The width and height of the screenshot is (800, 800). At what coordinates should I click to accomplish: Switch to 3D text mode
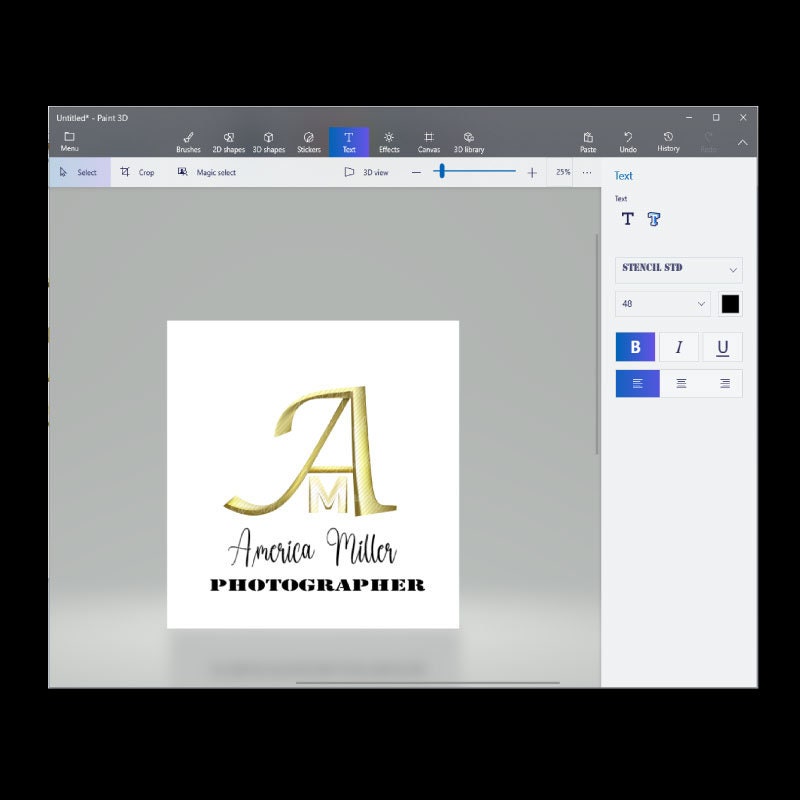pos(652,219)
